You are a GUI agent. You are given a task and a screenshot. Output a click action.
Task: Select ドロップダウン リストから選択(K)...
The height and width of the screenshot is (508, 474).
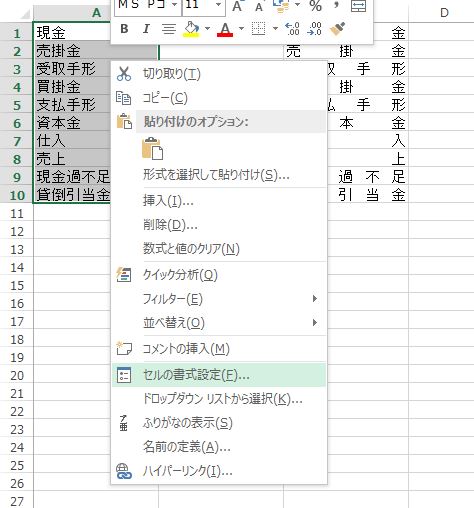click(219, 399)
